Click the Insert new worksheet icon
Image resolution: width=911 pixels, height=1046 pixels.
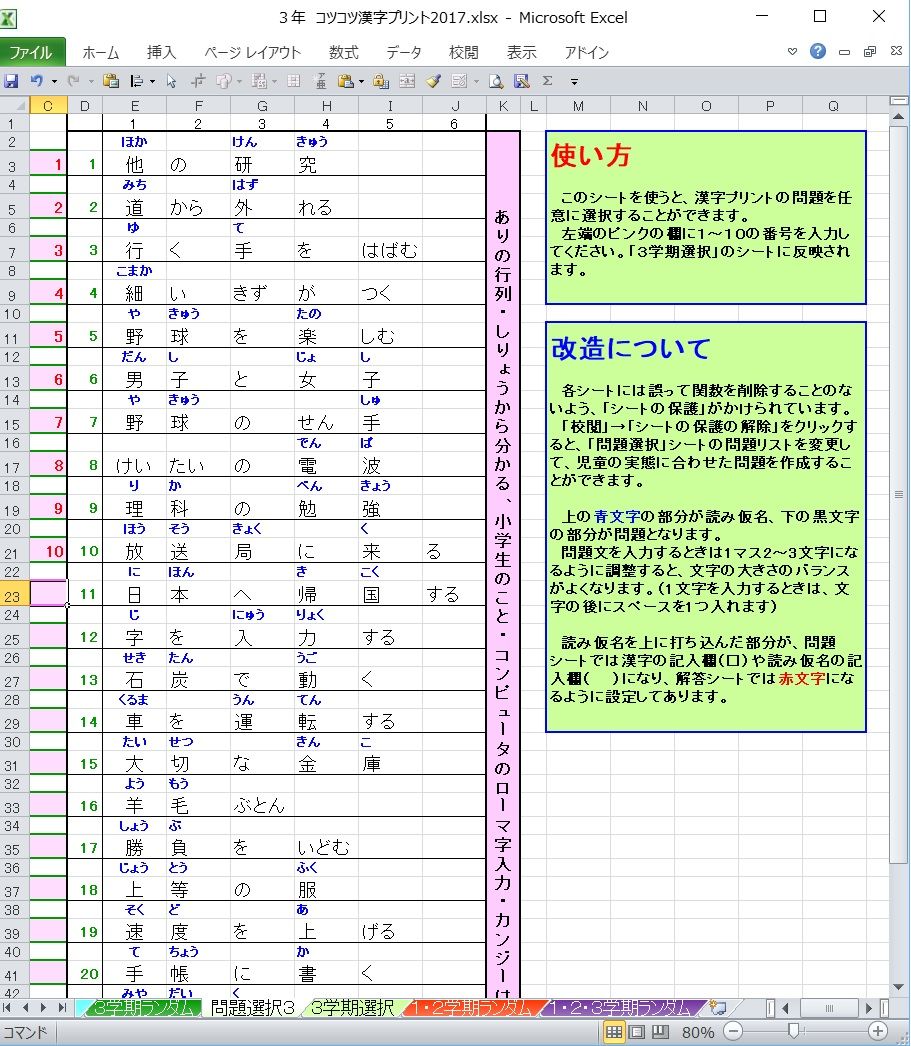point(719,1007)
